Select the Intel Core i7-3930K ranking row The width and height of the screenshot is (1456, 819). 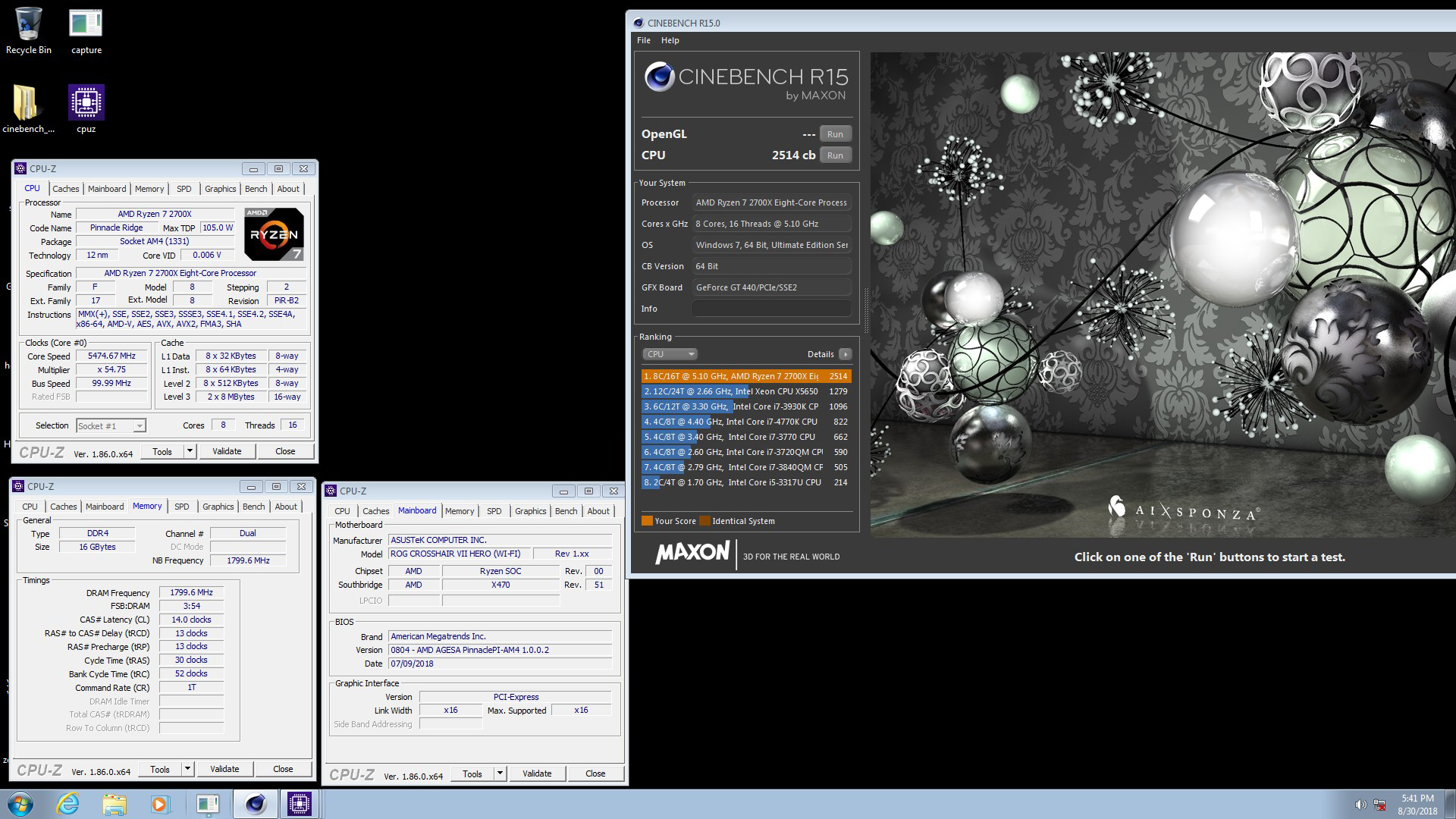[x=746, y=406]
